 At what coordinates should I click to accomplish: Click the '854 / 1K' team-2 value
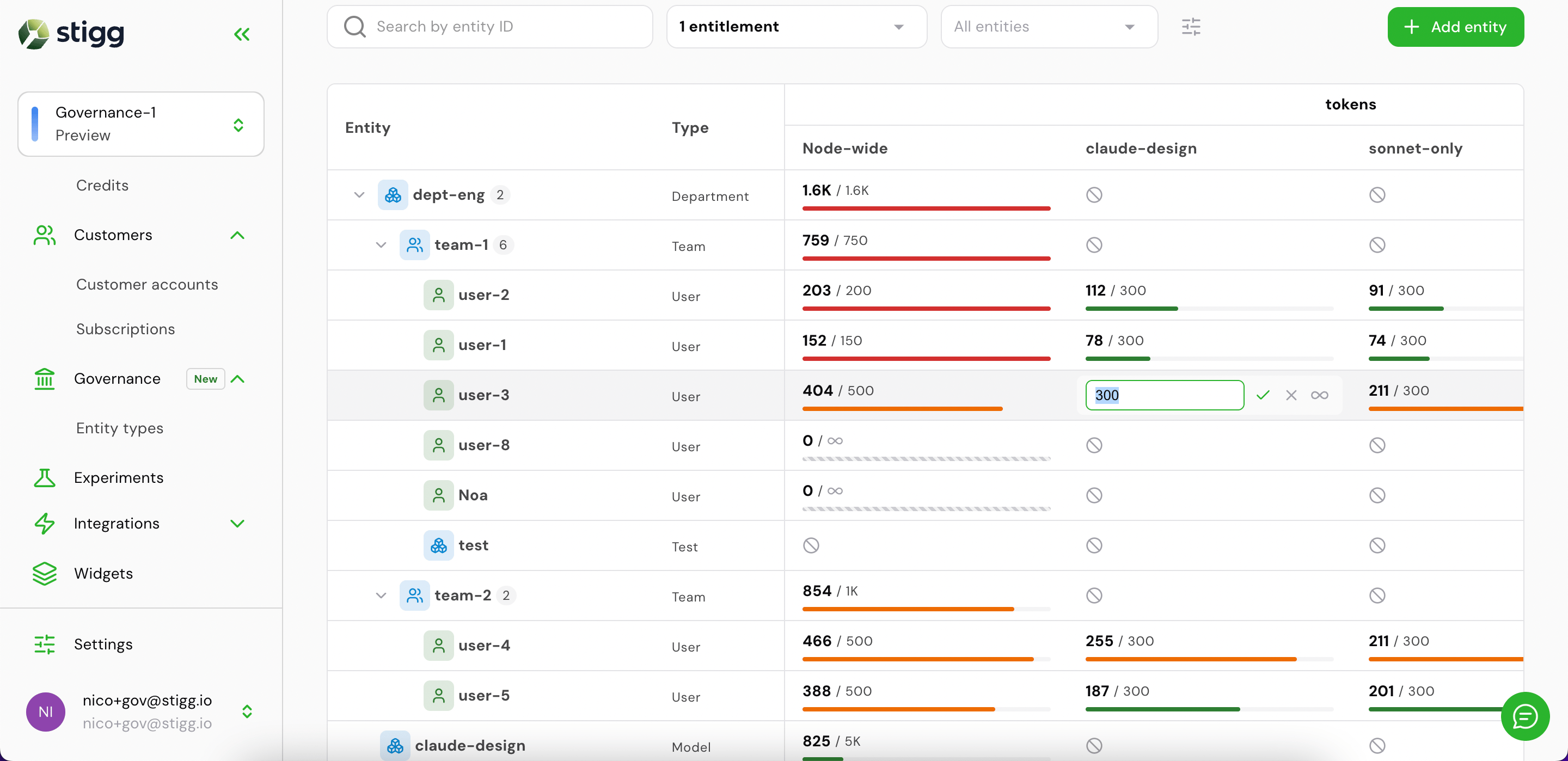click(x=830, y=591)
